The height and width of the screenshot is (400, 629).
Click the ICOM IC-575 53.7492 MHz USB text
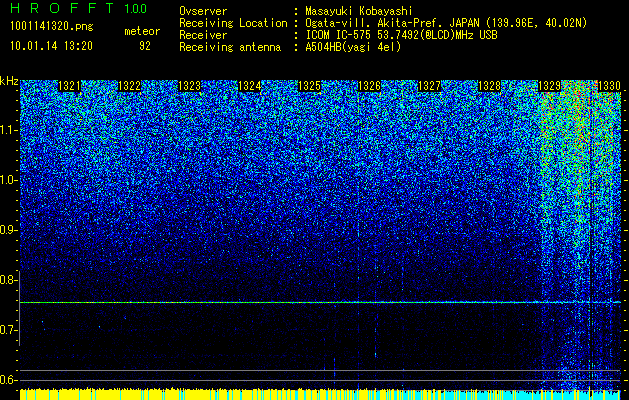pos(402,35)
